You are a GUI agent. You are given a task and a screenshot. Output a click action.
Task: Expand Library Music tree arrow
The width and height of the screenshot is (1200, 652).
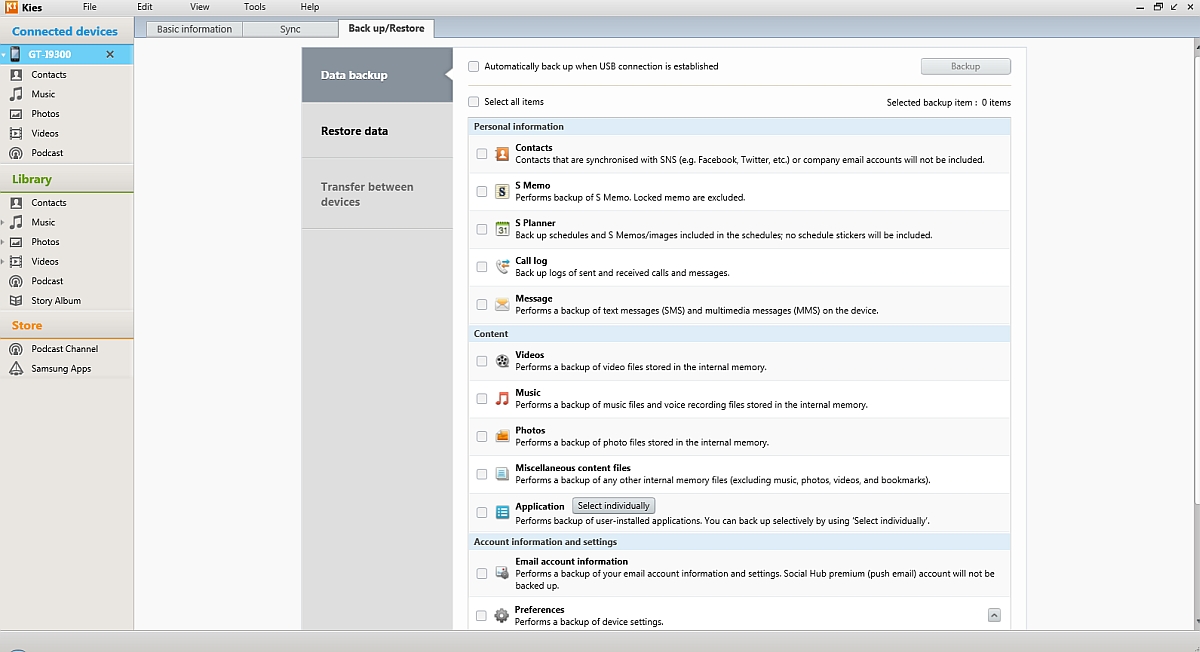(3, 222)
